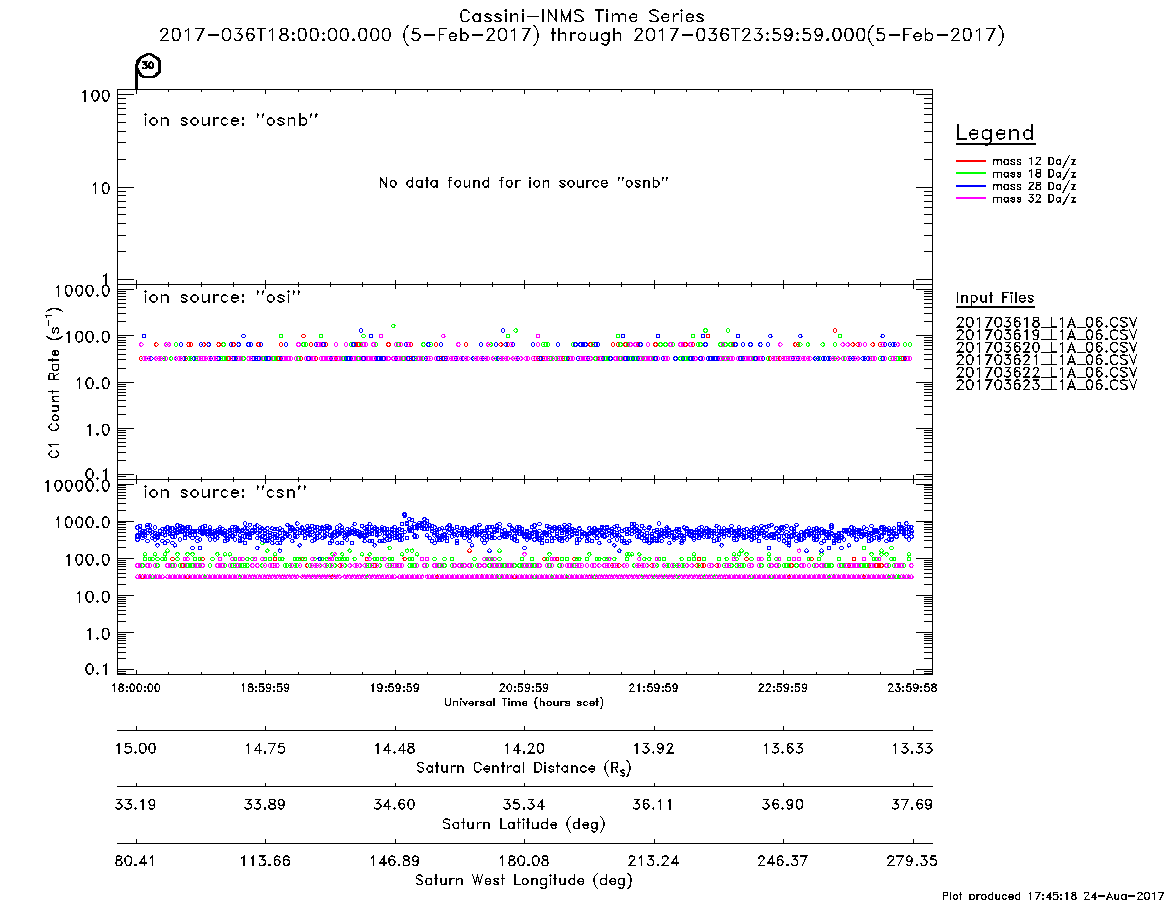The height and width of the screenshot is (900, 1165).
Task: Click the Input Files heading
Action: pyautogui.click(x=995, y=298)
